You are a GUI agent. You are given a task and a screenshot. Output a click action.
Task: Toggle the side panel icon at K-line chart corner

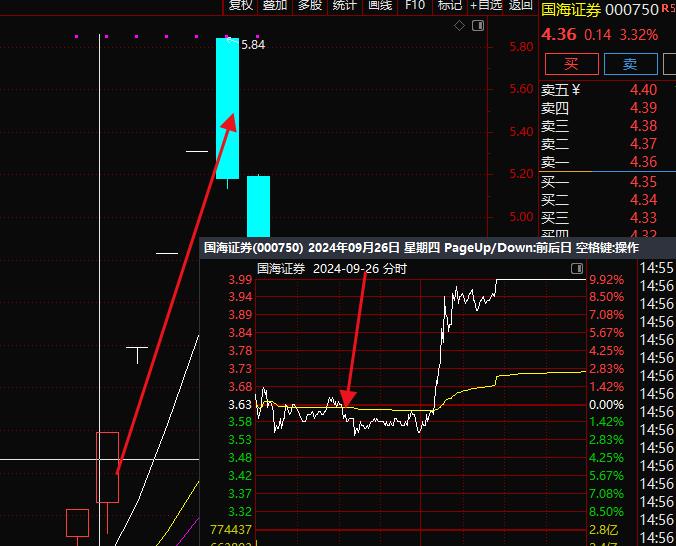tap(478, 26)
